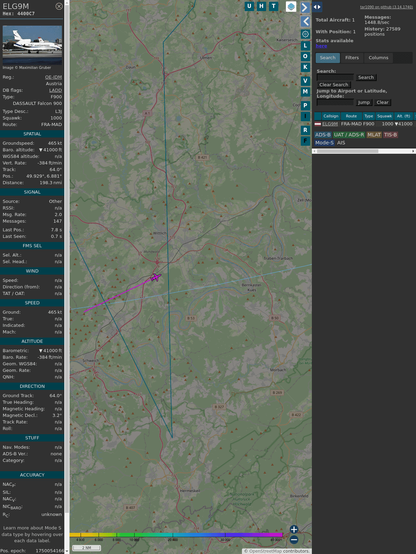Click the Jump to Airport input field
416x554 pixels.
click(x=335, y=102)
